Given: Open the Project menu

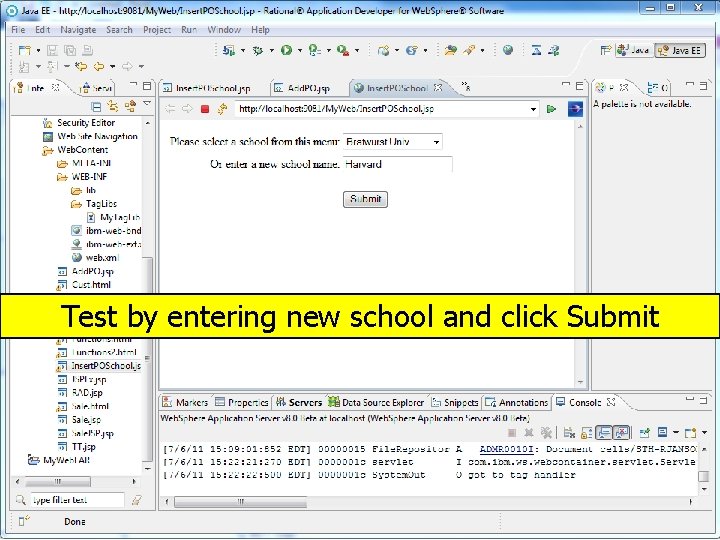Looking at the screenshot, I should 157,30.
